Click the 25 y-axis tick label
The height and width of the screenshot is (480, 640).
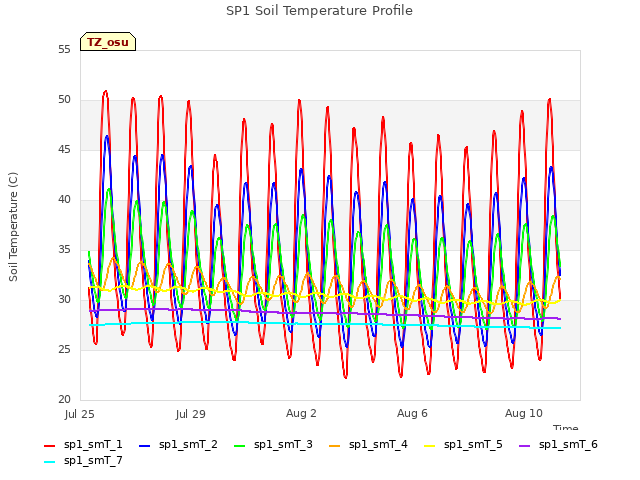click(x=64, y=350)
